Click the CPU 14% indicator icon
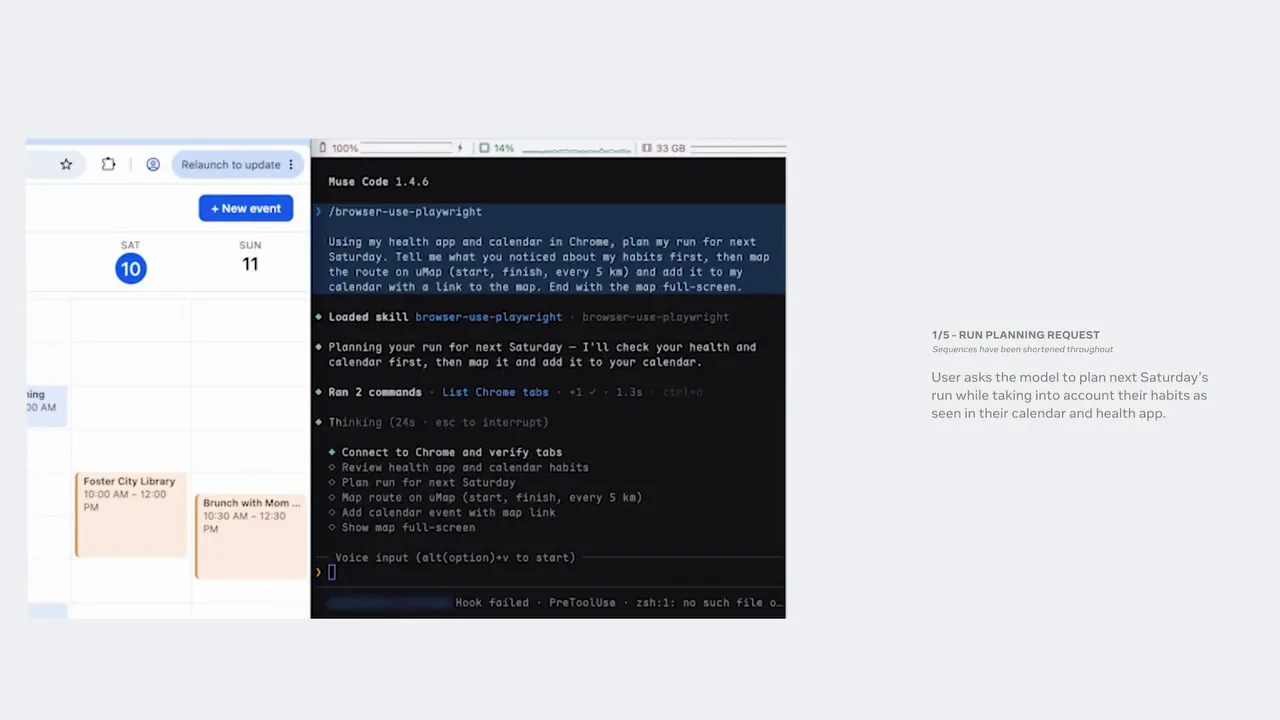Image resolution: width=1280 pixels, height=720 pixels. pos(484,148)
